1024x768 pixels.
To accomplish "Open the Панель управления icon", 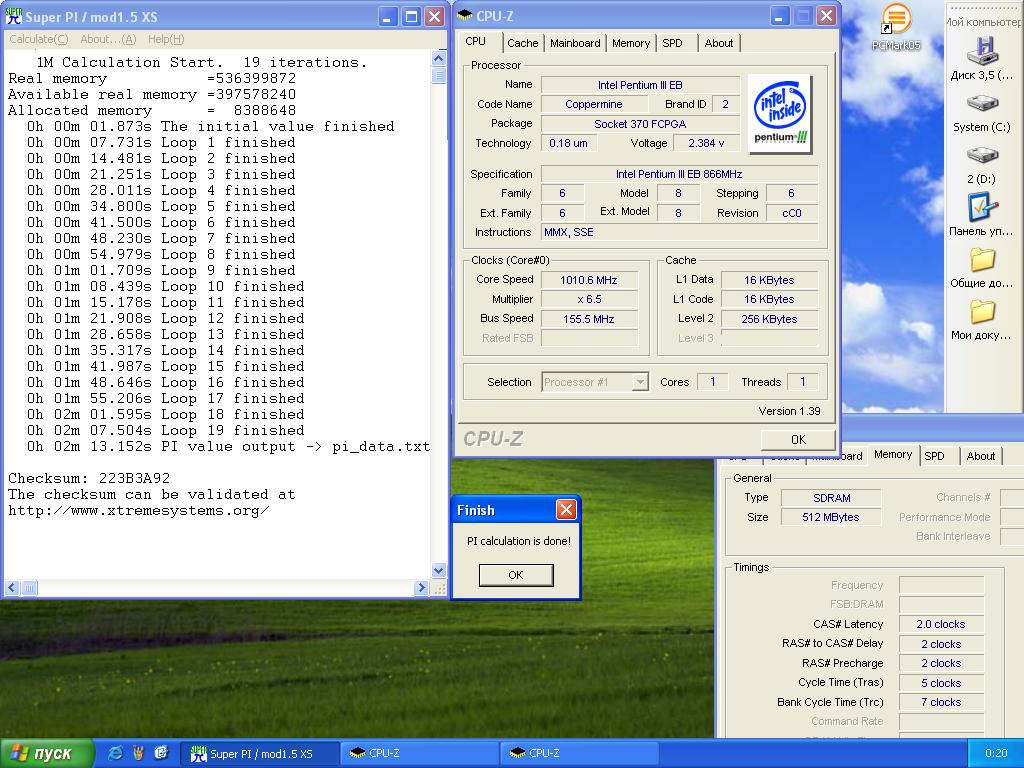I will click(x=982, y=216).
